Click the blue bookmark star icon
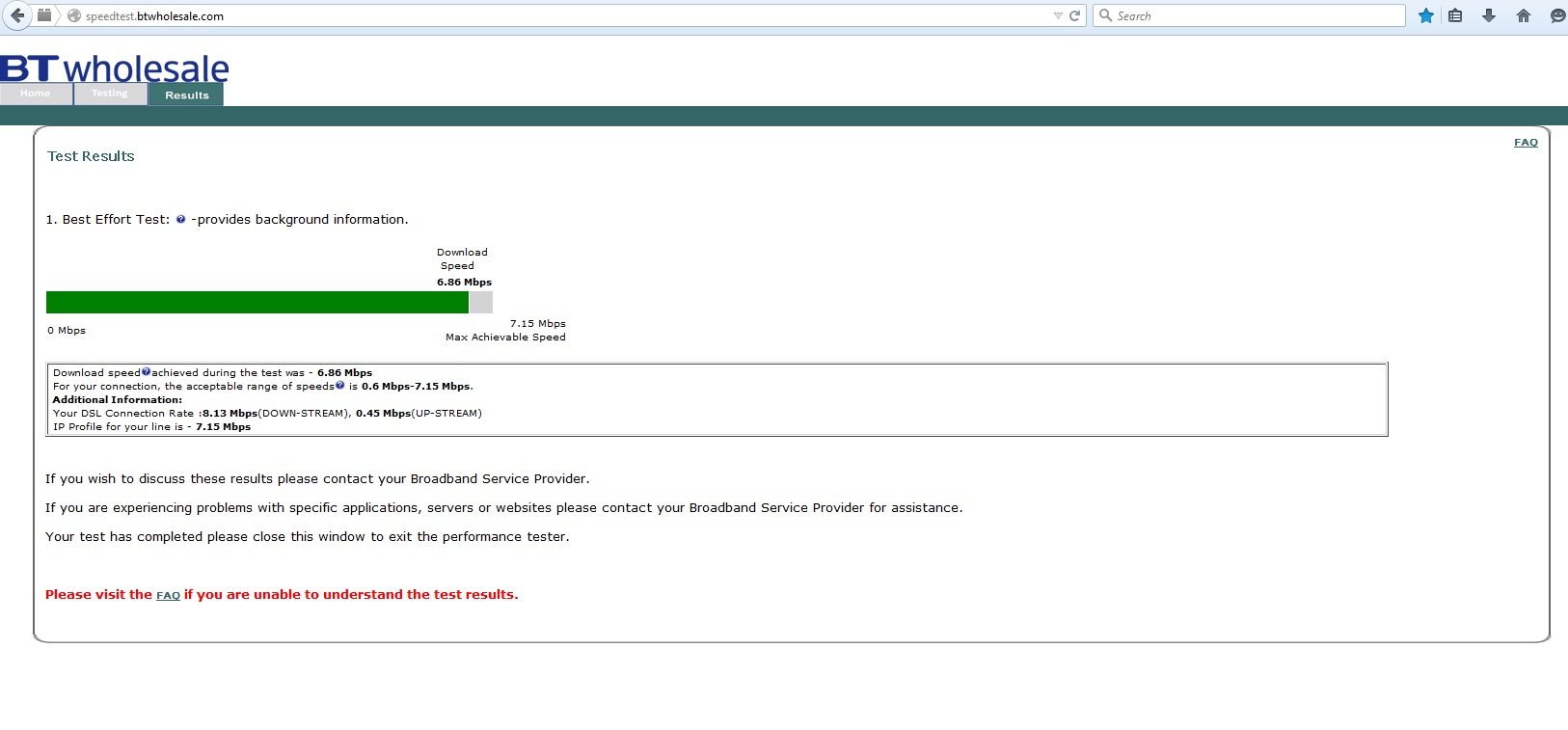 click(1425, 15)
